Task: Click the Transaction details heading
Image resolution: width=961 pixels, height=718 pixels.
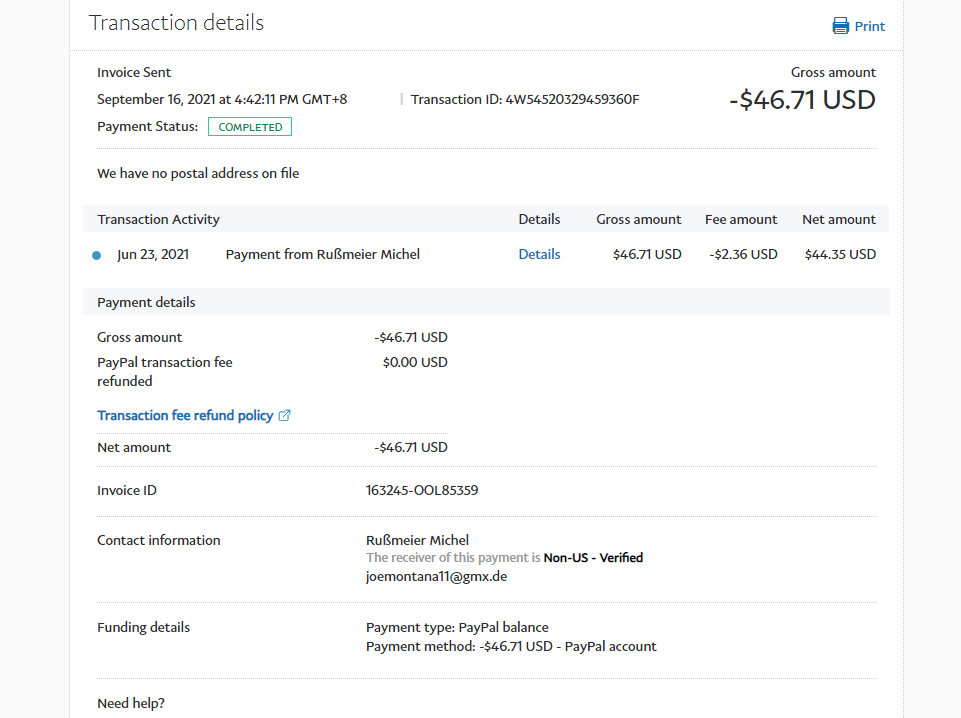Action: point(176,23)
